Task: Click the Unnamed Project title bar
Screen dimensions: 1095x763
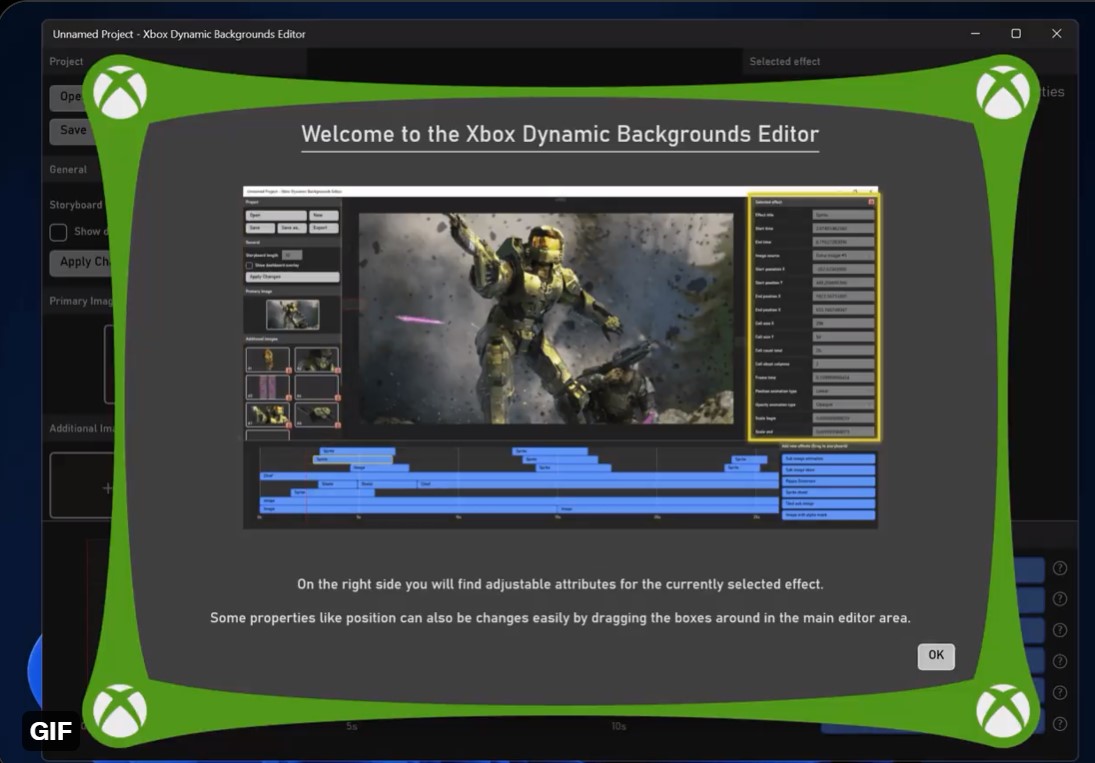Action: tap(178, 34)
